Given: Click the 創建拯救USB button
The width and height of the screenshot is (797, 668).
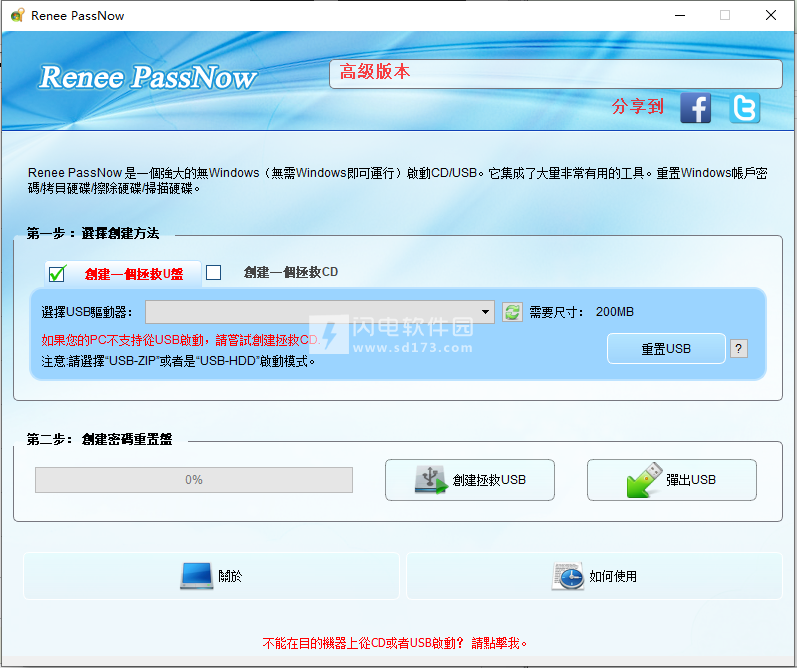Looking at the screenshot, I should [x=470, y=480].
